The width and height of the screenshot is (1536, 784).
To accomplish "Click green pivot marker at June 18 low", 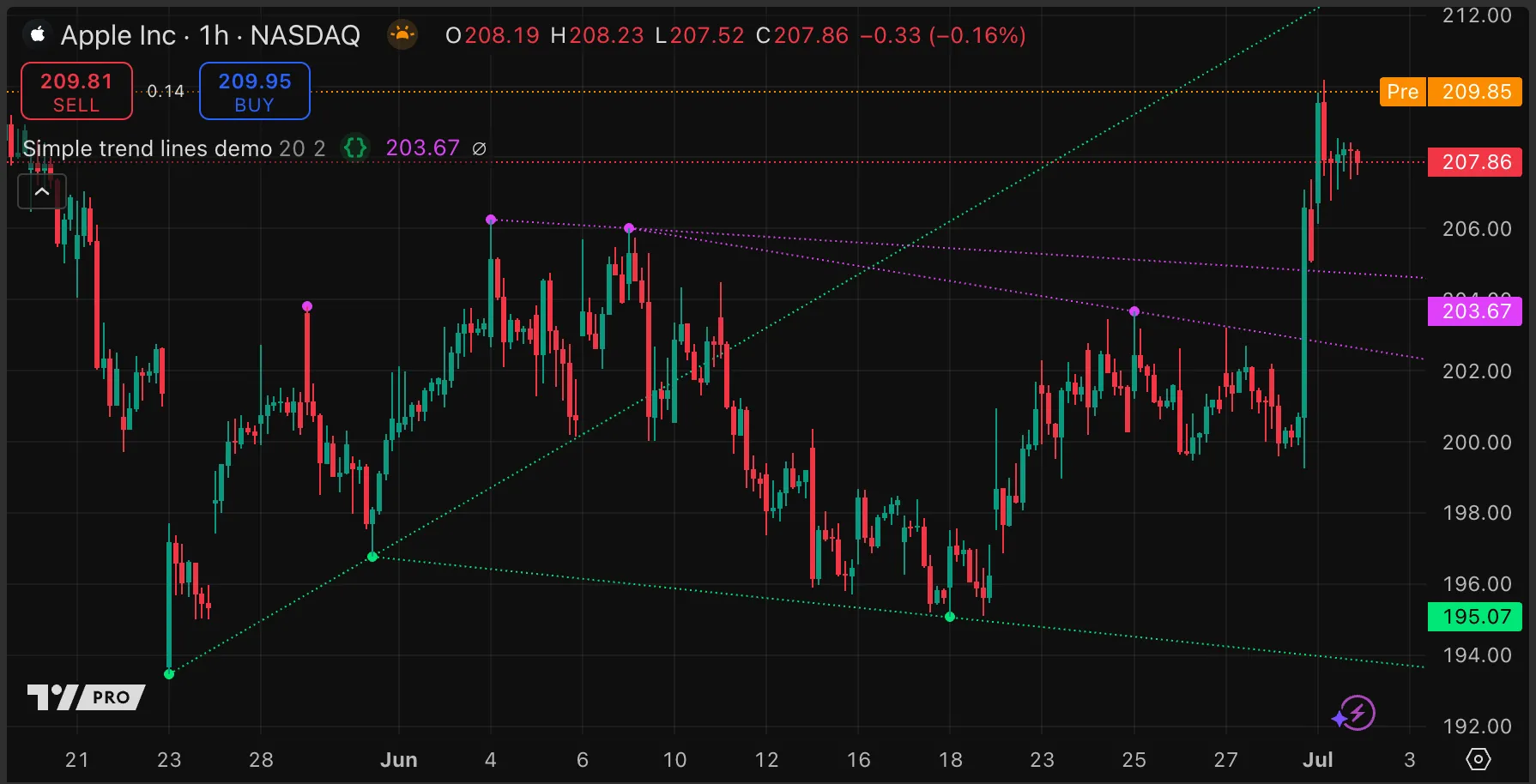I will pyautogui.click(x=950, y=617).
